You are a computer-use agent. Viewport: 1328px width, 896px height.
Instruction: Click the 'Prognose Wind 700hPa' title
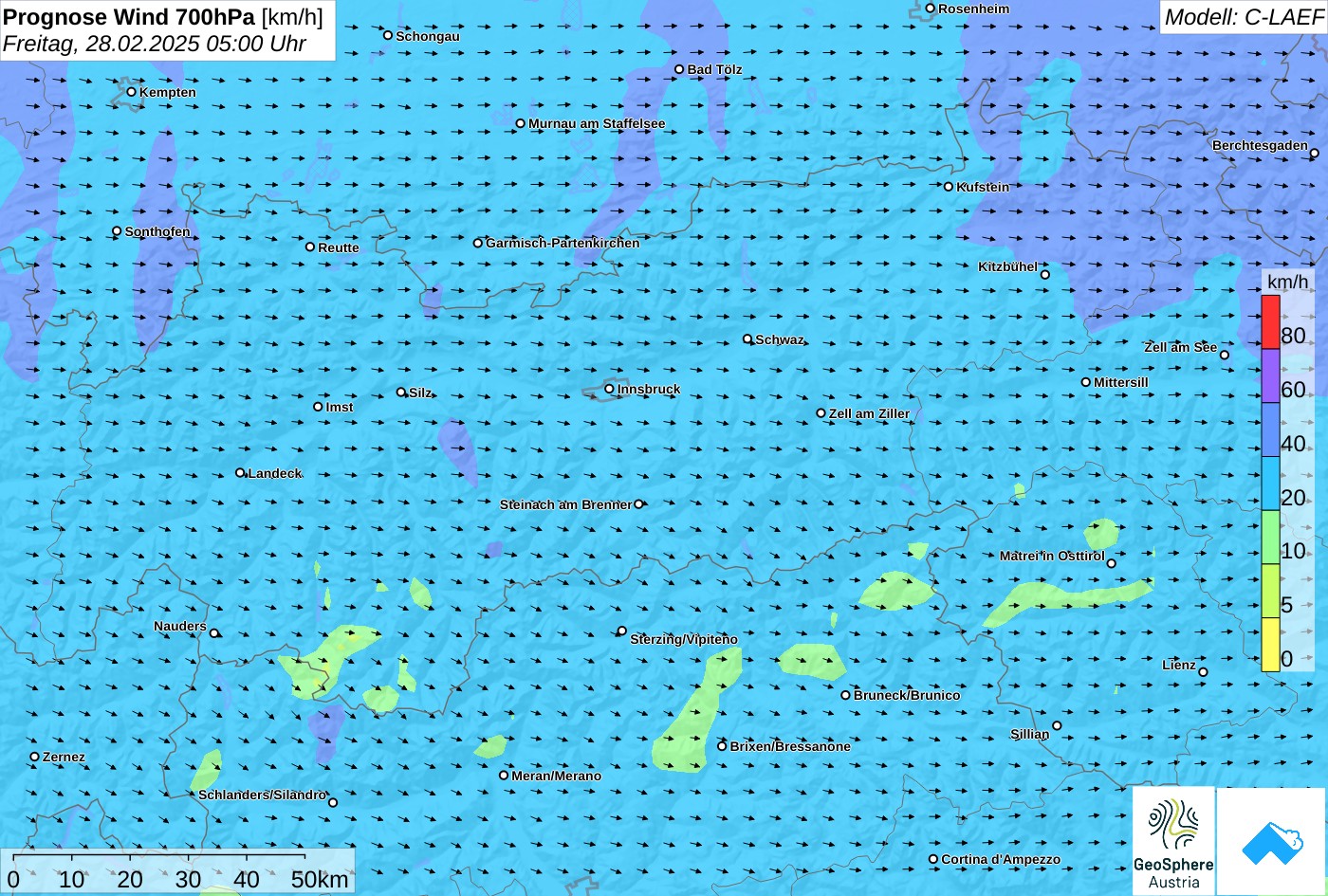(129, 16)
